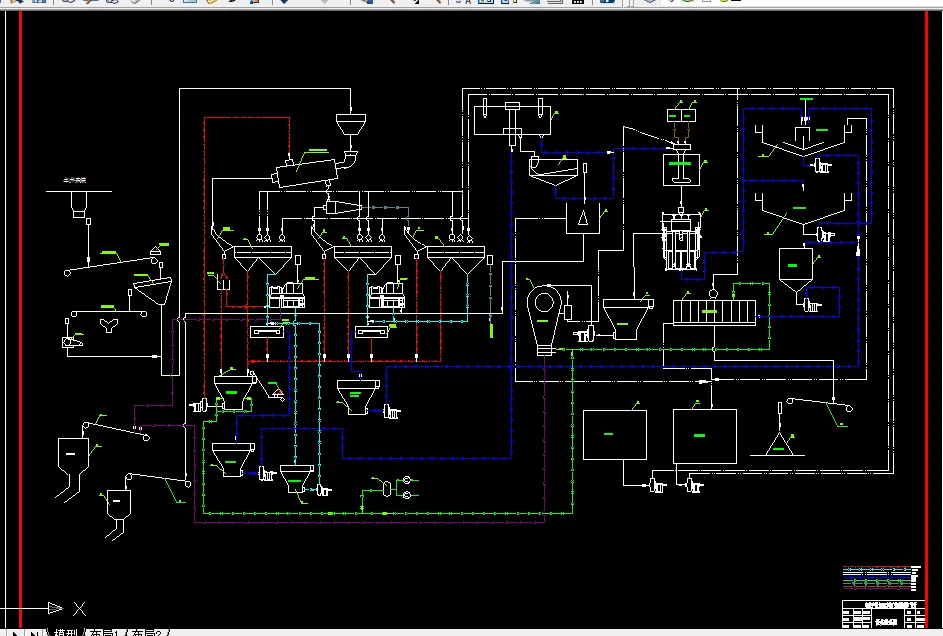Open the 布局2 layout tab

click(x=146, y=632)
